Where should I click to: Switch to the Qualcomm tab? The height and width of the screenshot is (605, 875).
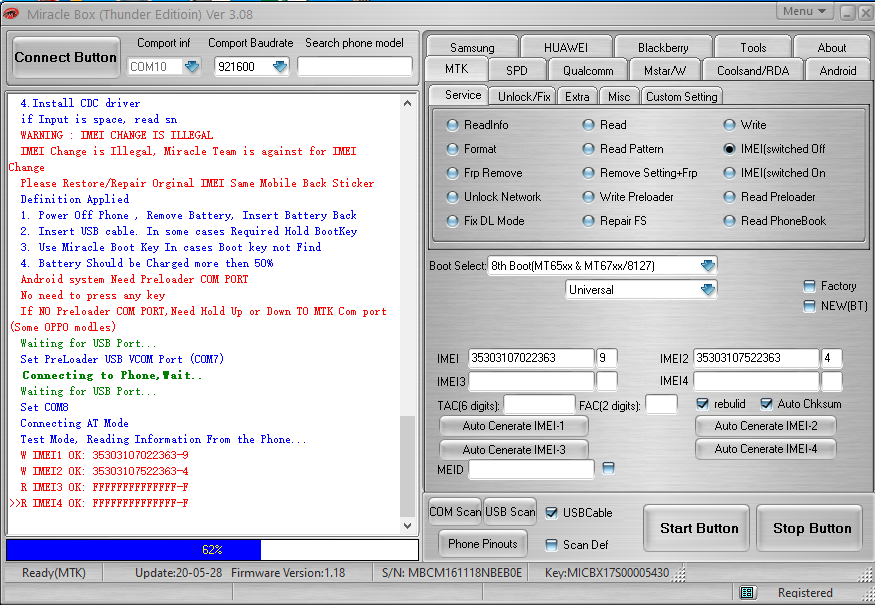click(588, 71)
